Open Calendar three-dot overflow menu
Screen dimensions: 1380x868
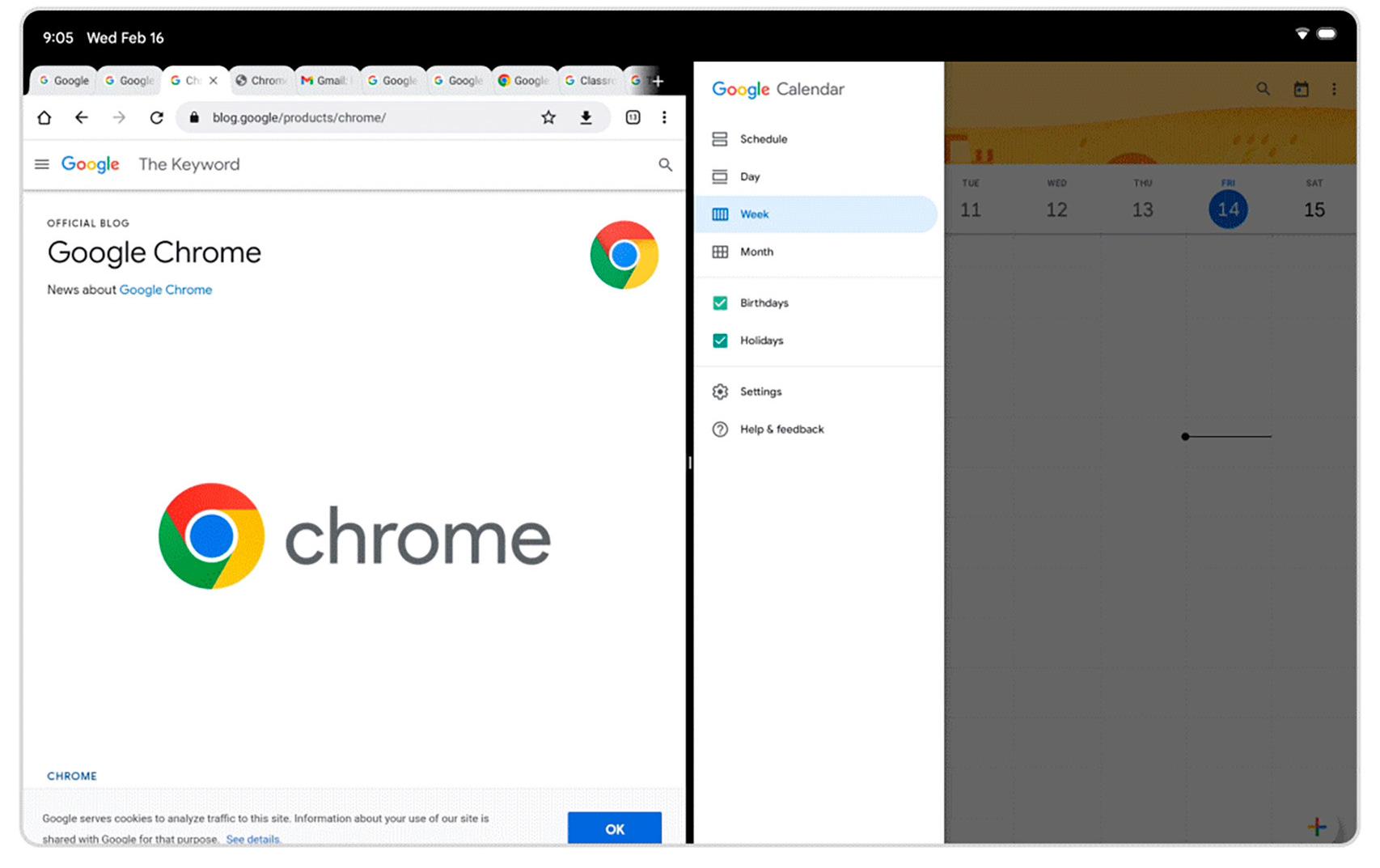tap(1334, 89)
